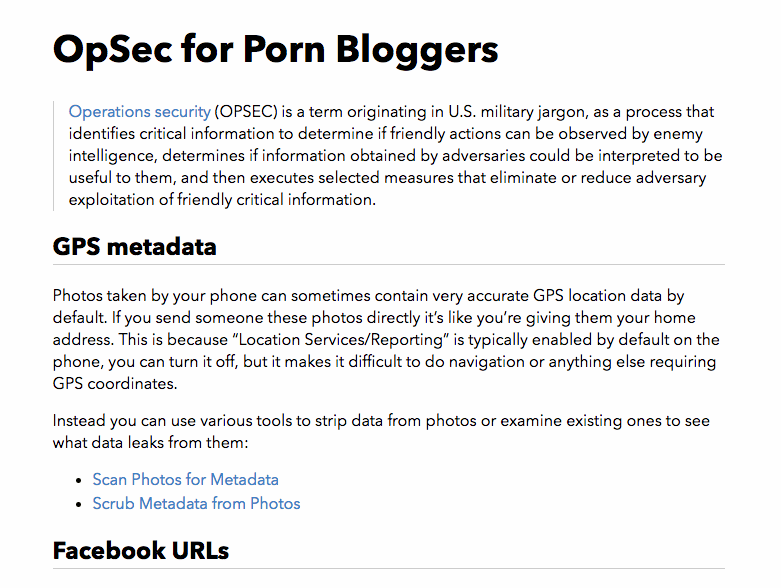Click the GPS metadata heading

coord(134,247)
